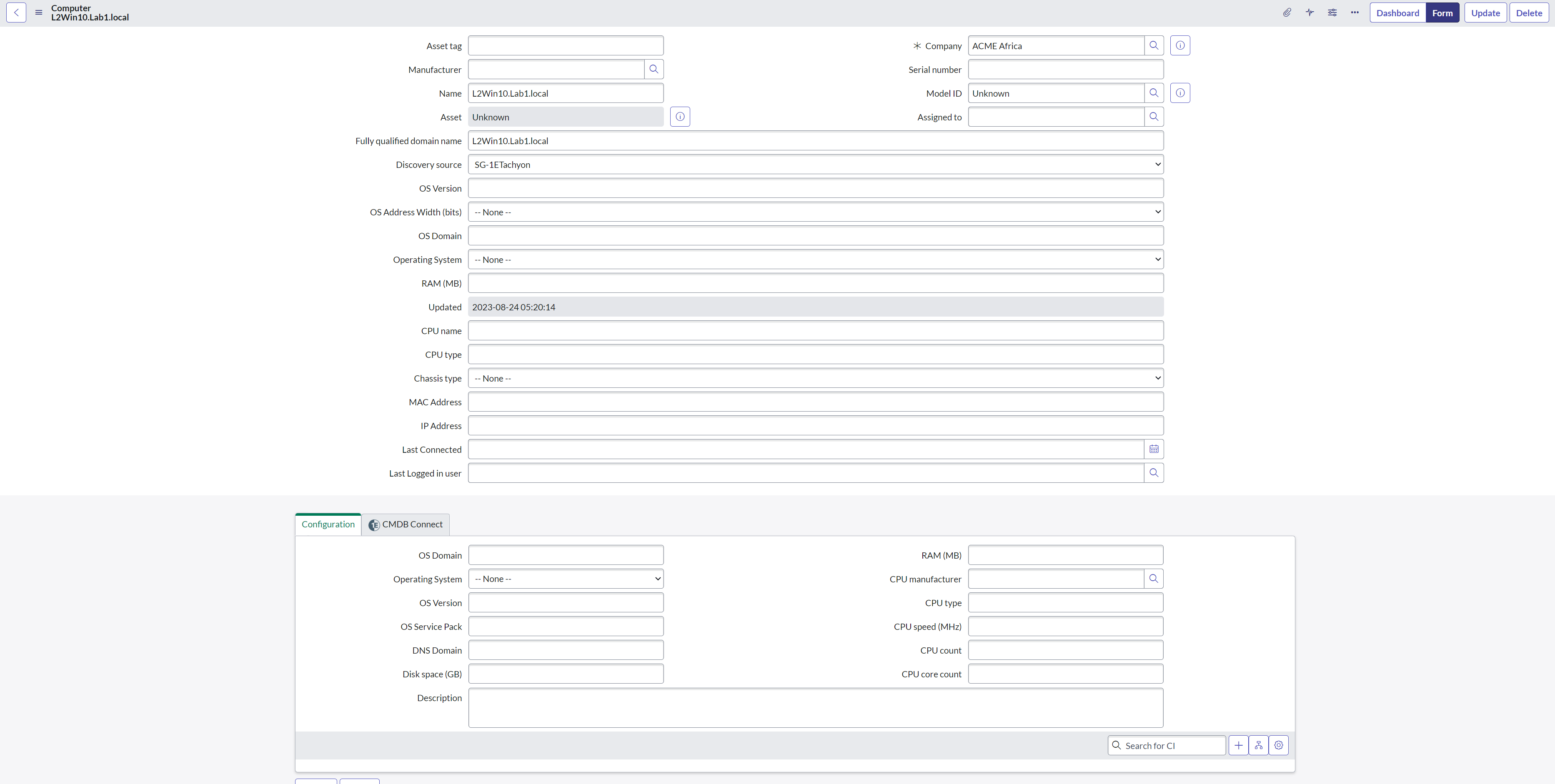The image size is (1555, 784).
Task: Click the back arrow icon
Action: pyautogui.click(x=16, y=12)
